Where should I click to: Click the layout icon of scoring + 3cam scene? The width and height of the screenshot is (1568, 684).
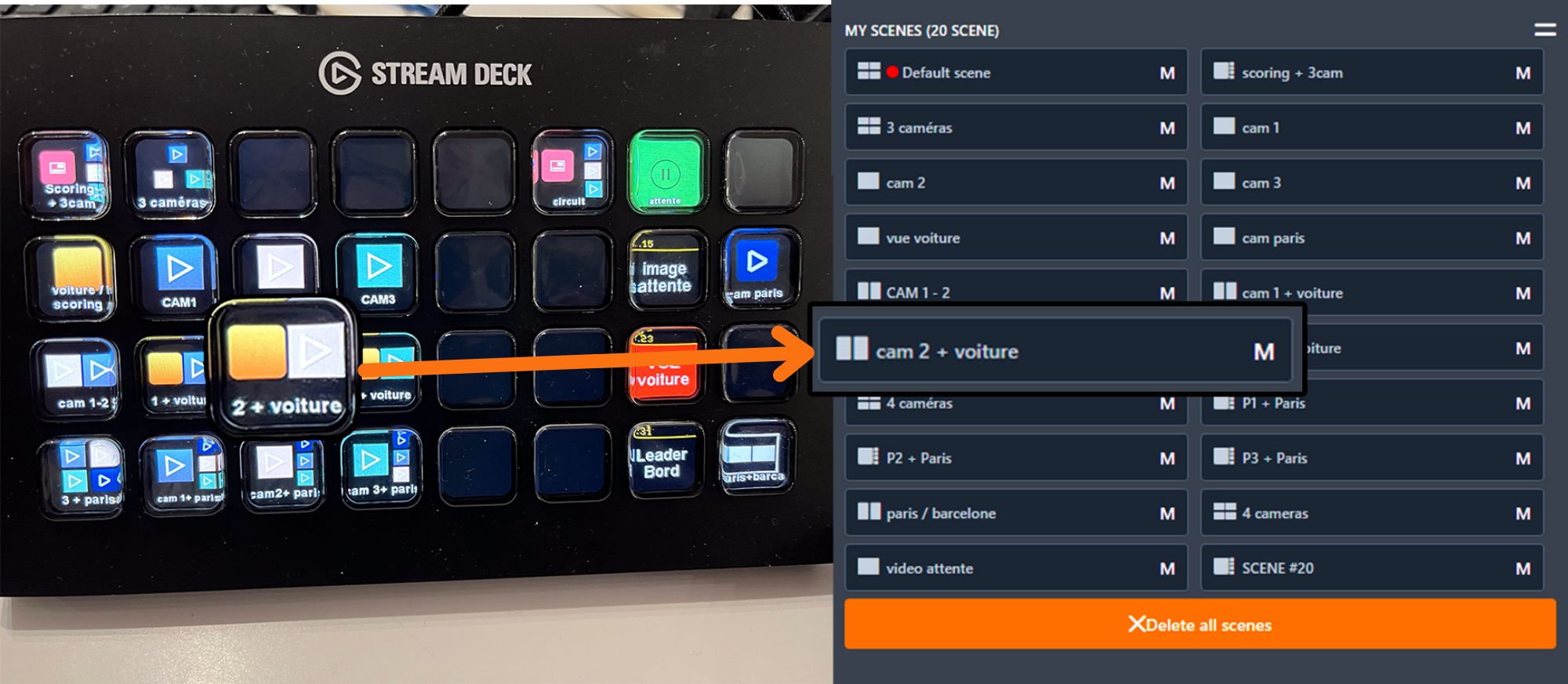[1224, 71]
